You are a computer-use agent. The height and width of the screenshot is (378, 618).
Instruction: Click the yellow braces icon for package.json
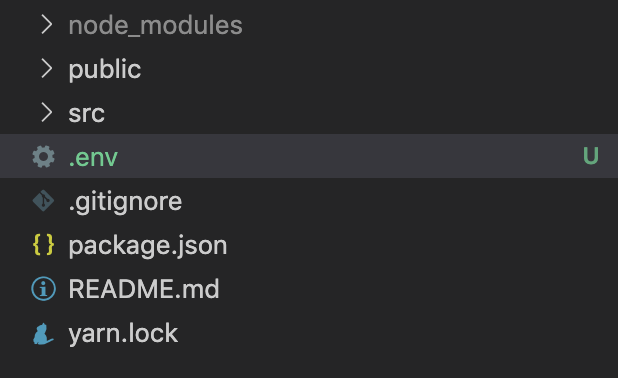click(43, 245)
